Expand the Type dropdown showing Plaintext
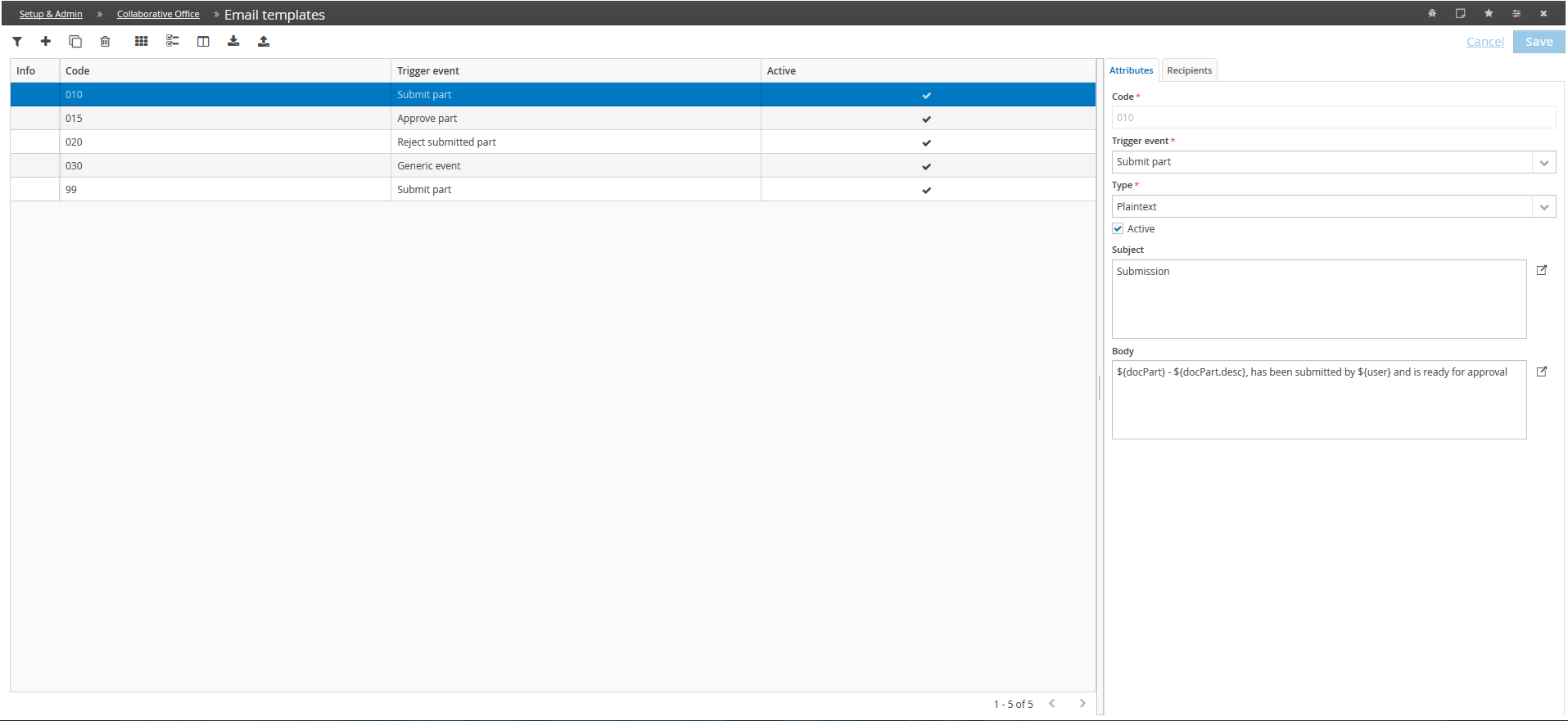Screen dimensions: 1568x721 [x=1544, y=207]
